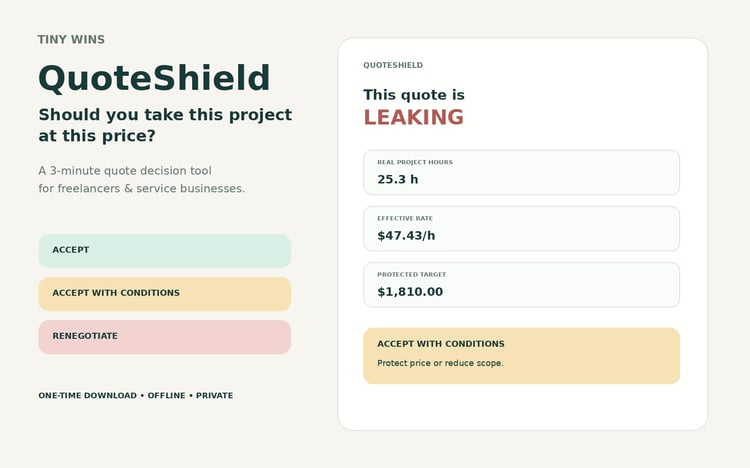Image resolution: width=750 pixels, height=468 pixels.
Task: Click the small QUOTESHIELD card header
Action: point(393,65)
